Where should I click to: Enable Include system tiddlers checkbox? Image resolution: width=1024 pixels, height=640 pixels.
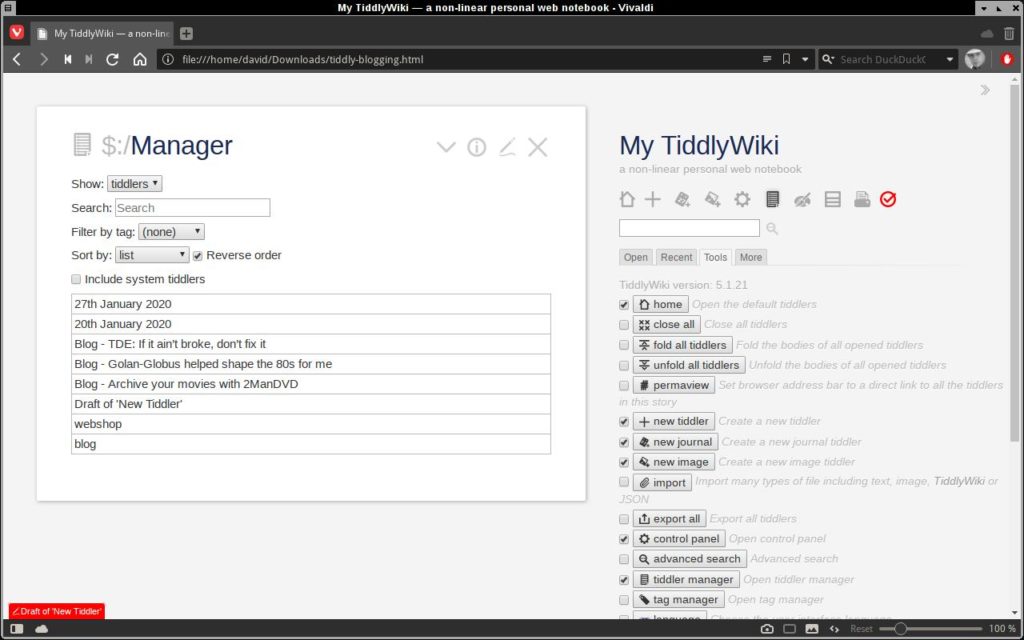pyautogui.click(x=76, y=280)
